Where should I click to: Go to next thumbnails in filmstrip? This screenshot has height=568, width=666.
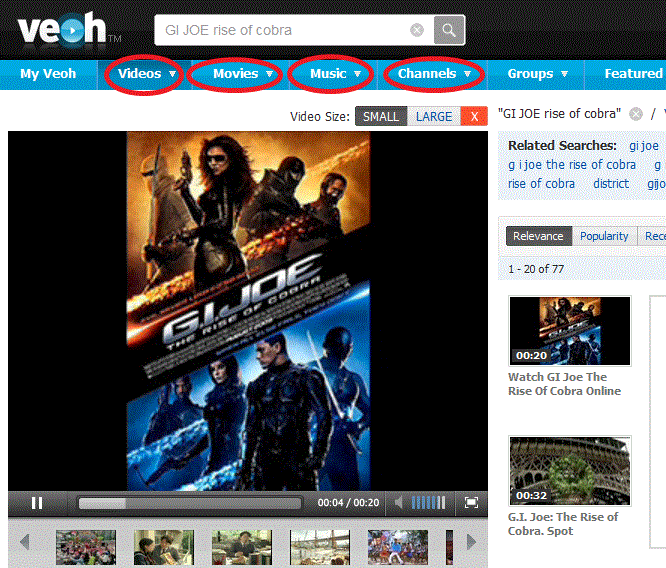pos(471,542)
